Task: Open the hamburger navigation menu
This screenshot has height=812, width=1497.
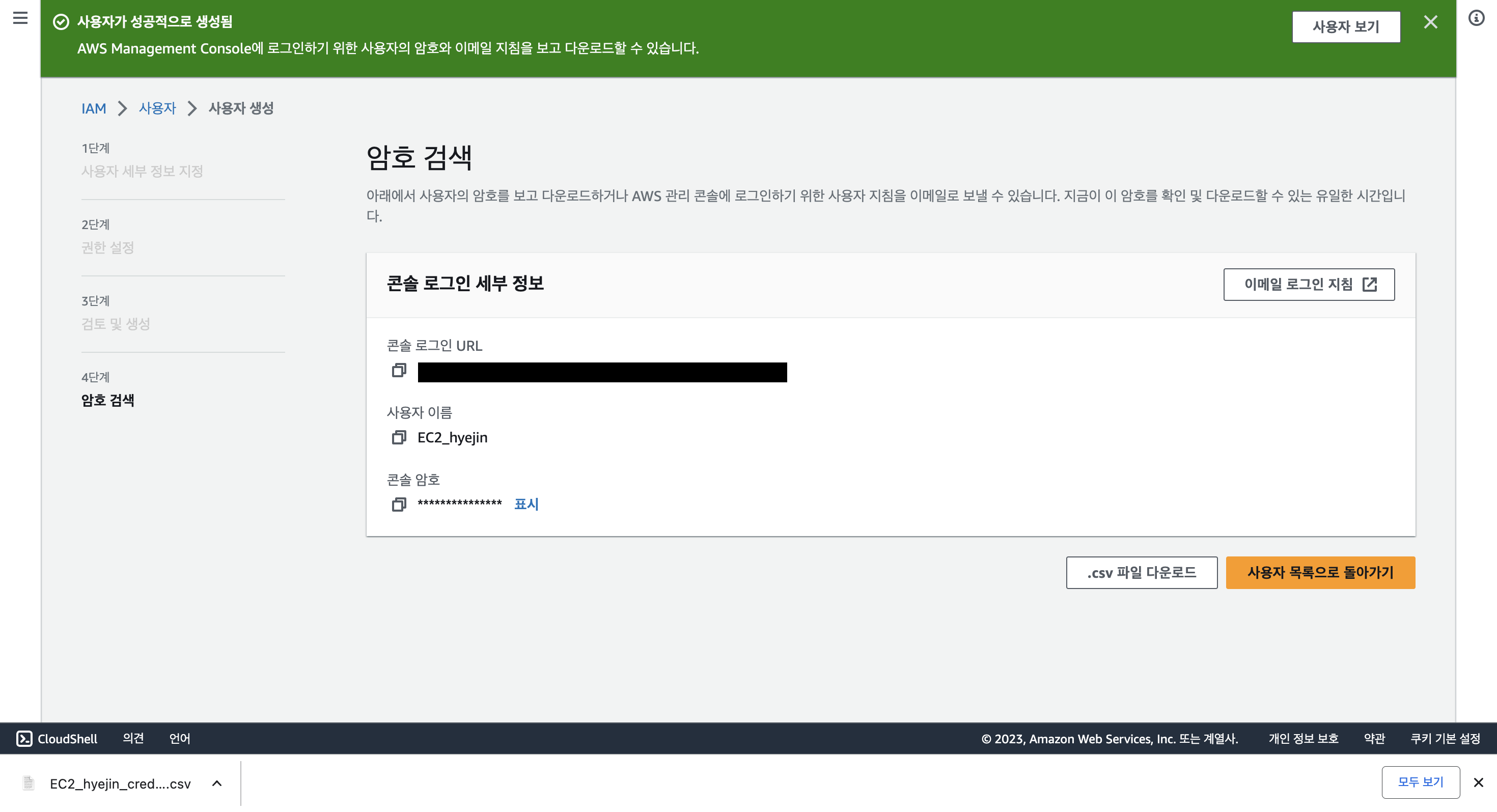Action: pos(20,18)
